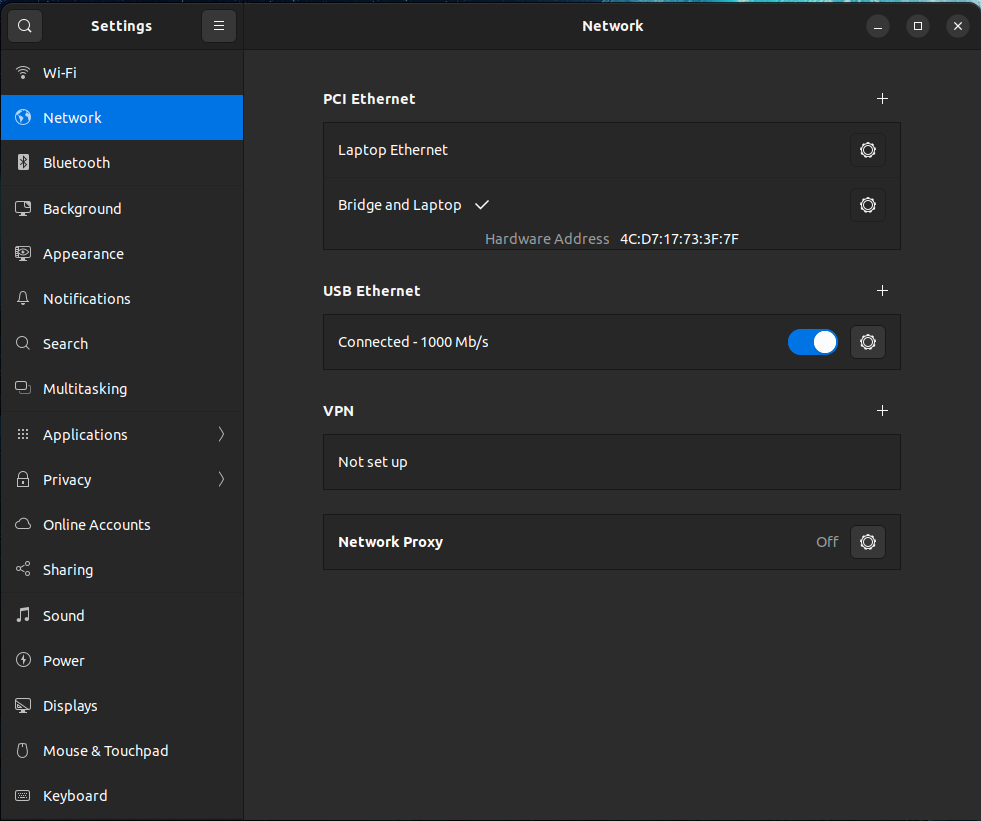This screenshot has width=981, height=821.
Task: Select the Wi-Fi sidebar item
Action: click(x=60, y=73)
